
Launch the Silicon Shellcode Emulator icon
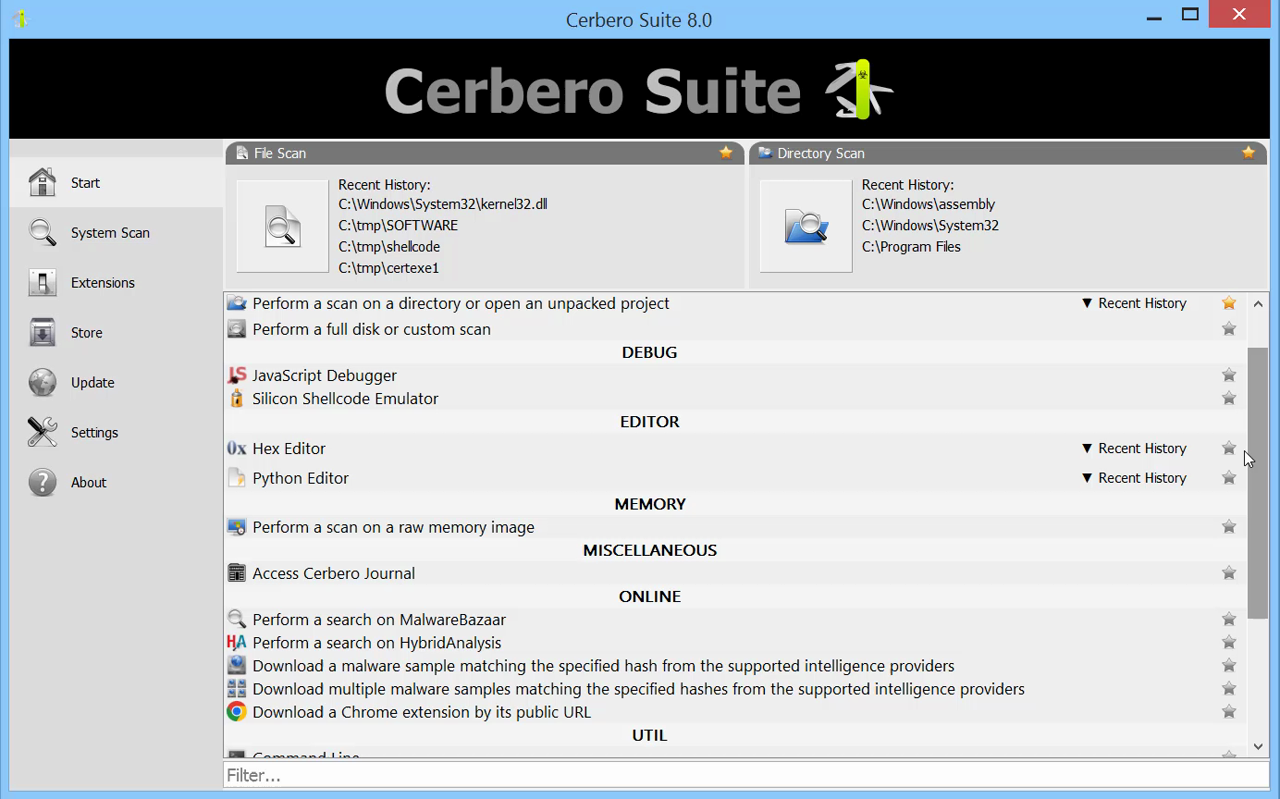click(x=237, y=399)
